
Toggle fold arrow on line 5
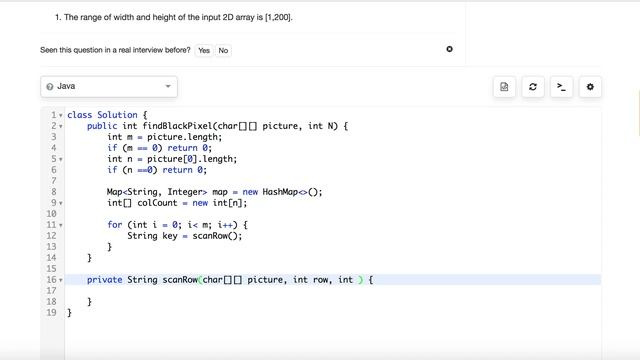point(61,159)
